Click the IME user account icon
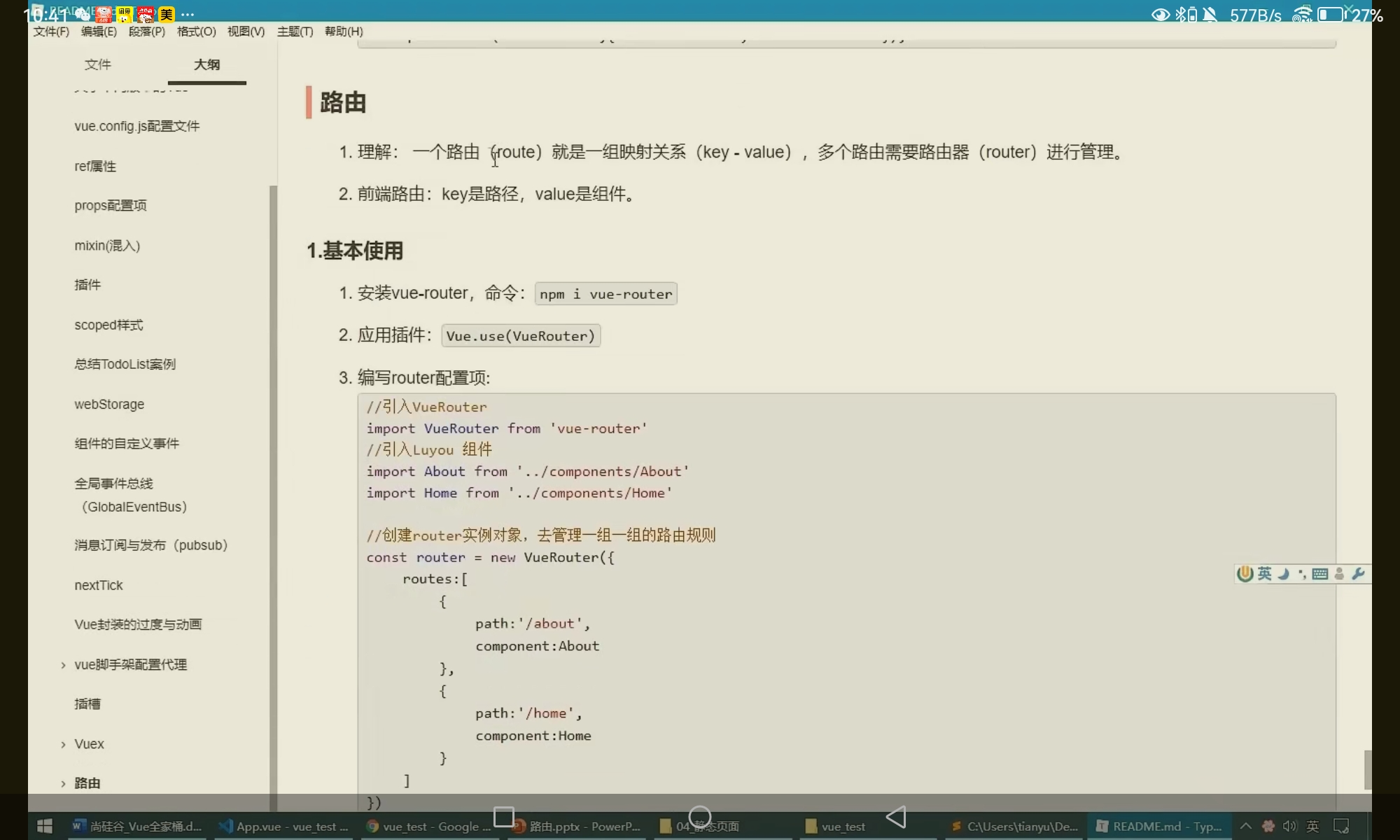1400x840 pixels. [1339, 574]
